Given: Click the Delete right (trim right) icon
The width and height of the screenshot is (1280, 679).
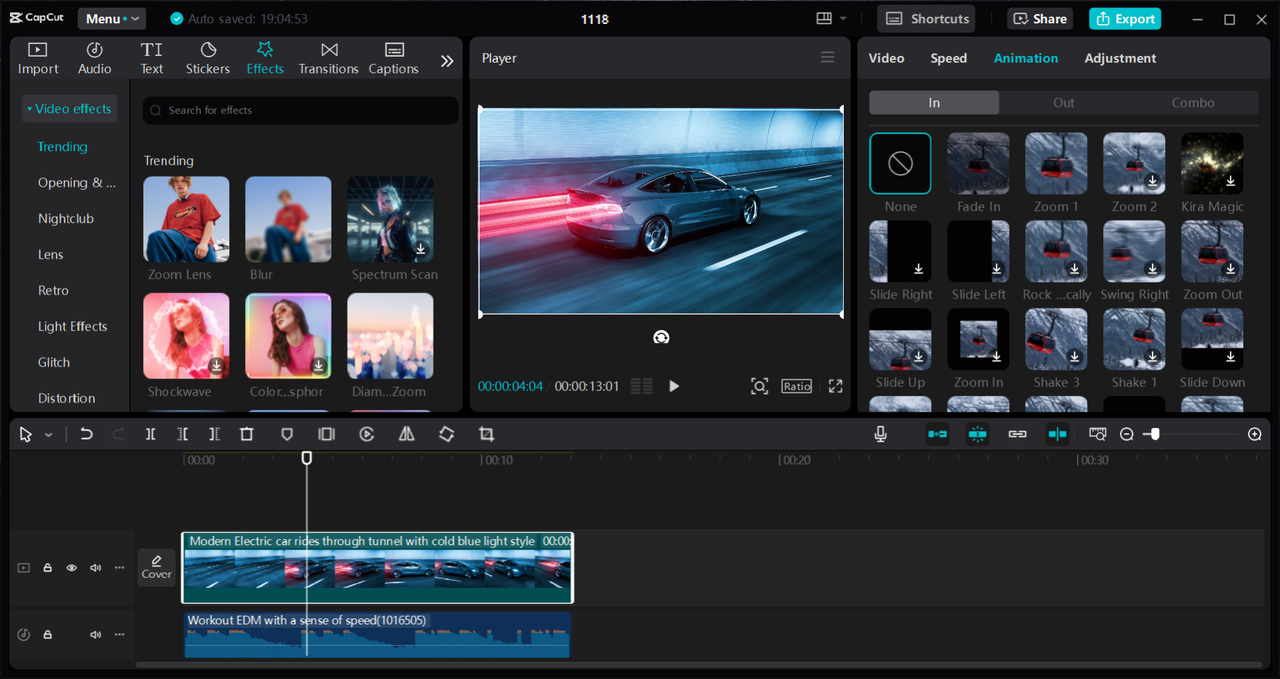Looking at the screenshot, I should click(214, 434).
